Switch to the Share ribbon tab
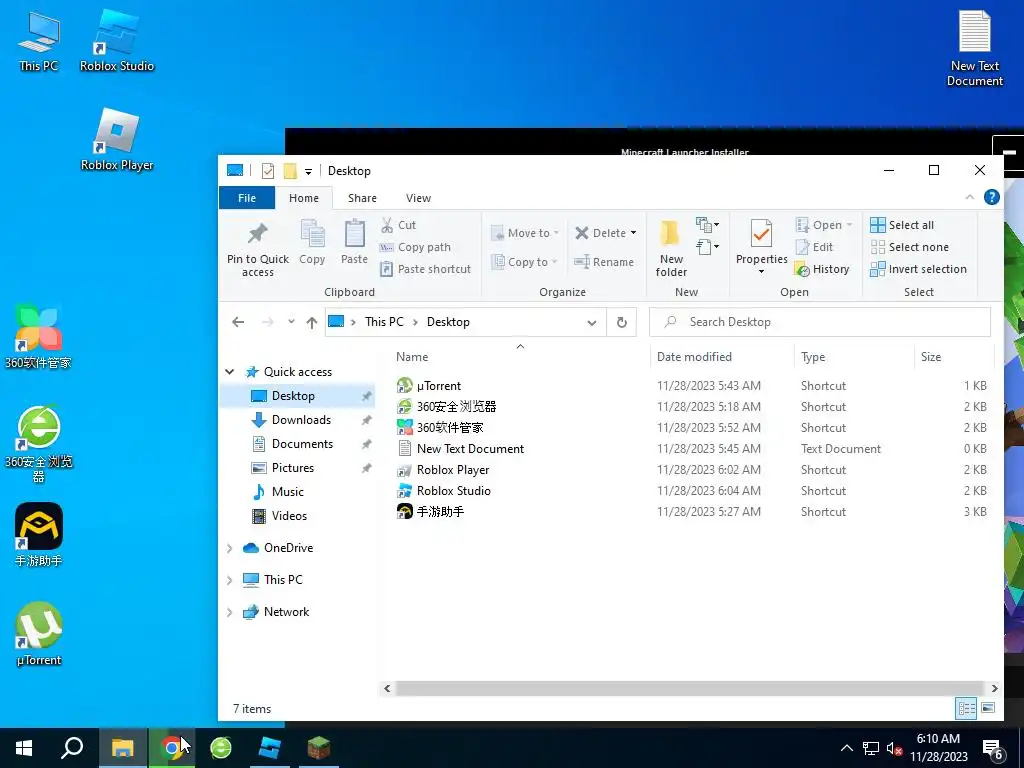1024x768 pixels. pos(362,198)
